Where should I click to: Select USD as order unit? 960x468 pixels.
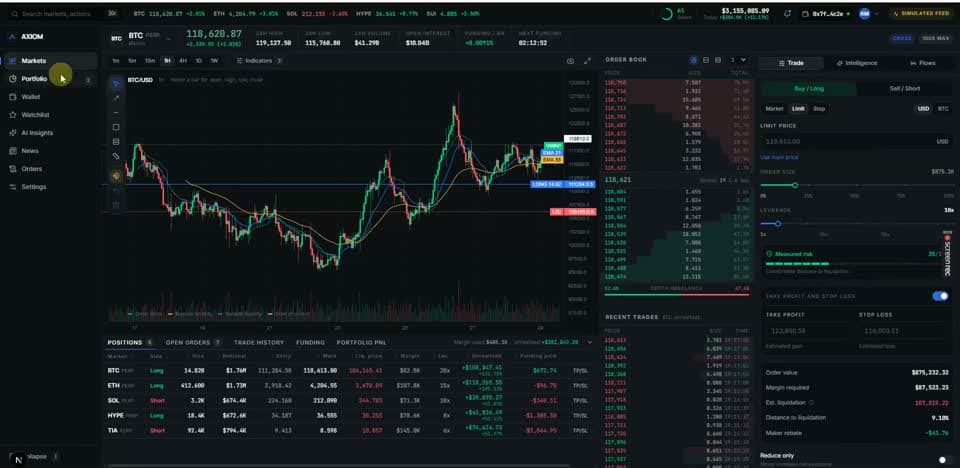coord(923,108)
